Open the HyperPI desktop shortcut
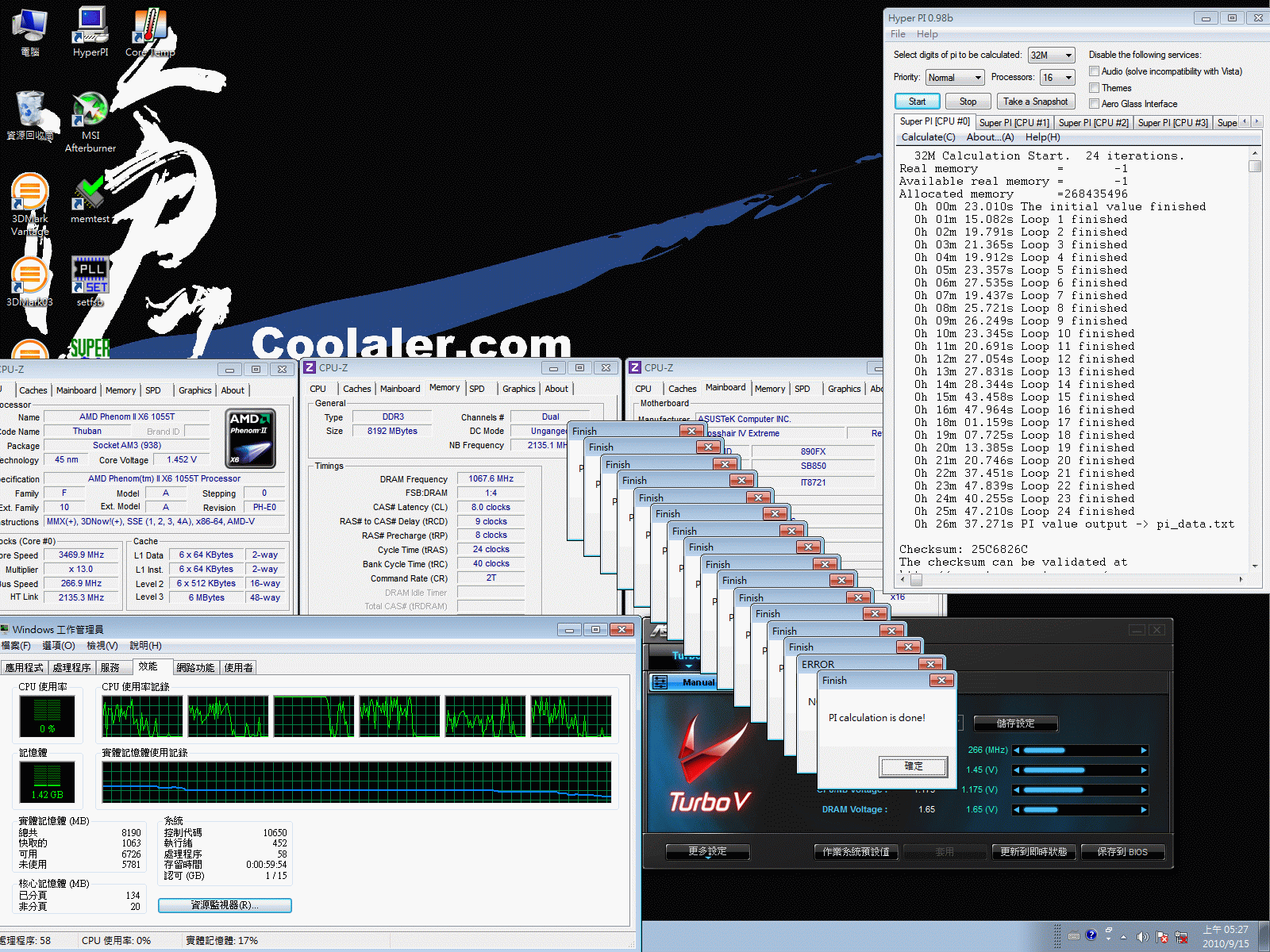Image resolution: width=1270 pixels, height=952 pixels. [90, 32]
